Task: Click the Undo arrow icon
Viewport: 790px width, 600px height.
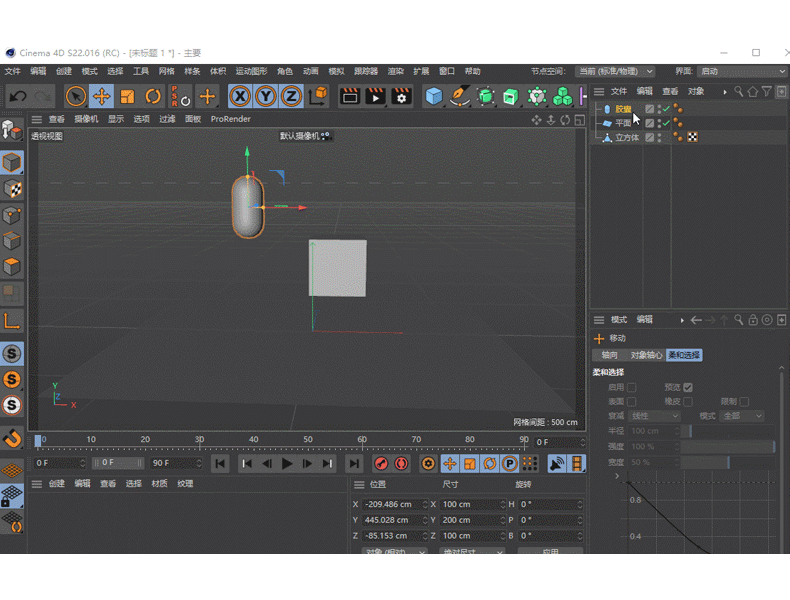Action: [18, 96]
